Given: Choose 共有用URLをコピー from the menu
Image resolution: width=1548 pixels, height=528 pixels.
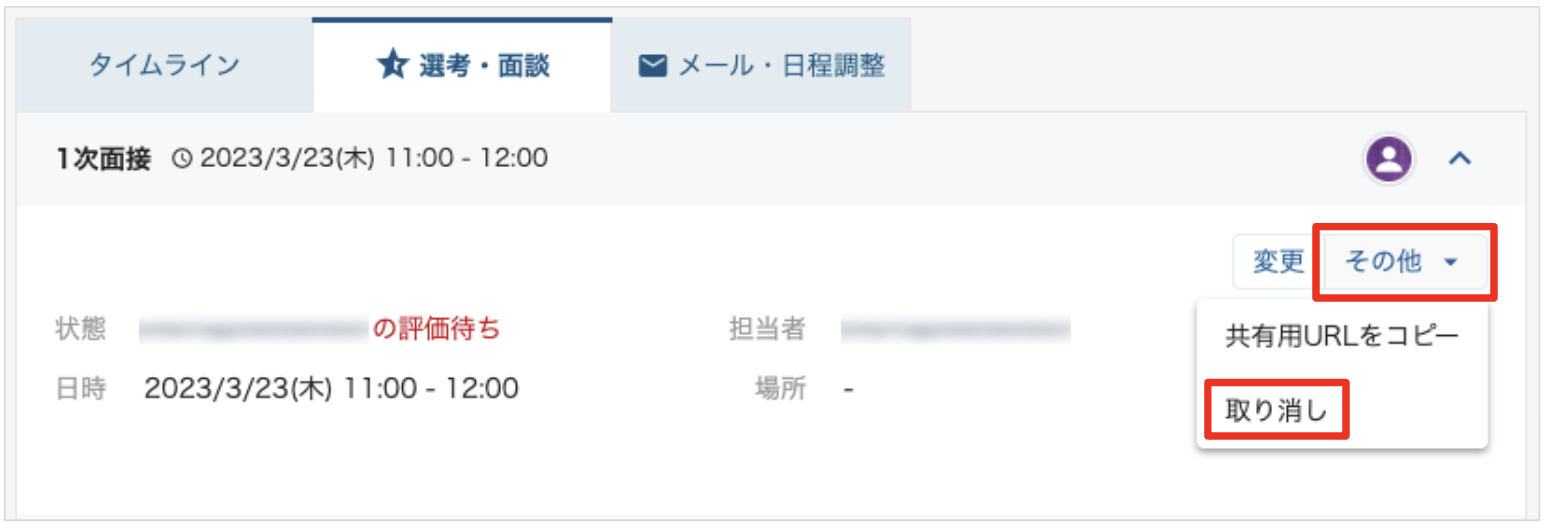Looking at the screenshot, I should click(x=1342, y=336).
